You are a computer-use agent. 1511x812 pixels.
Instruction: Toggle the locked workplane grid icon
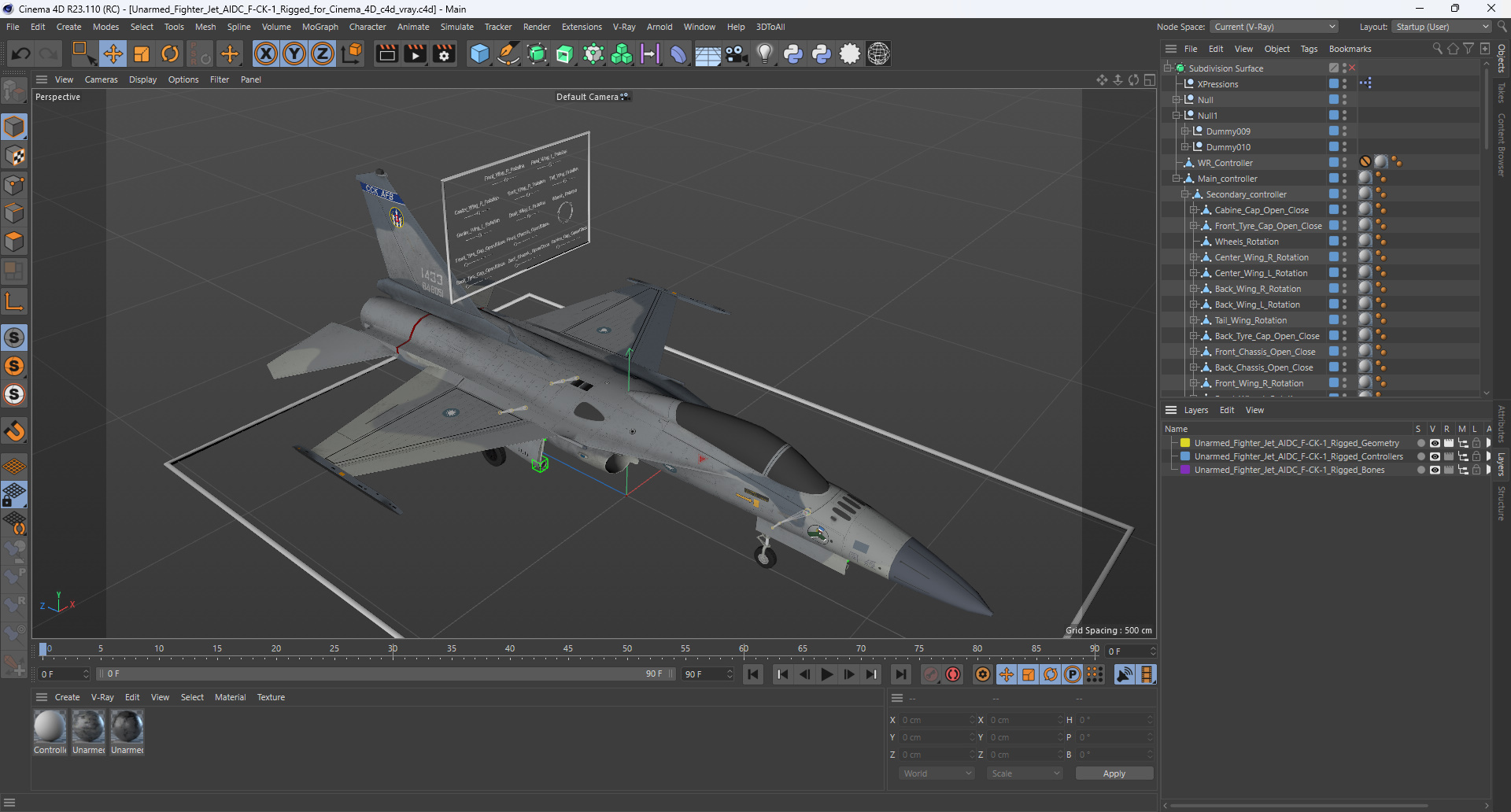[14, 494]
